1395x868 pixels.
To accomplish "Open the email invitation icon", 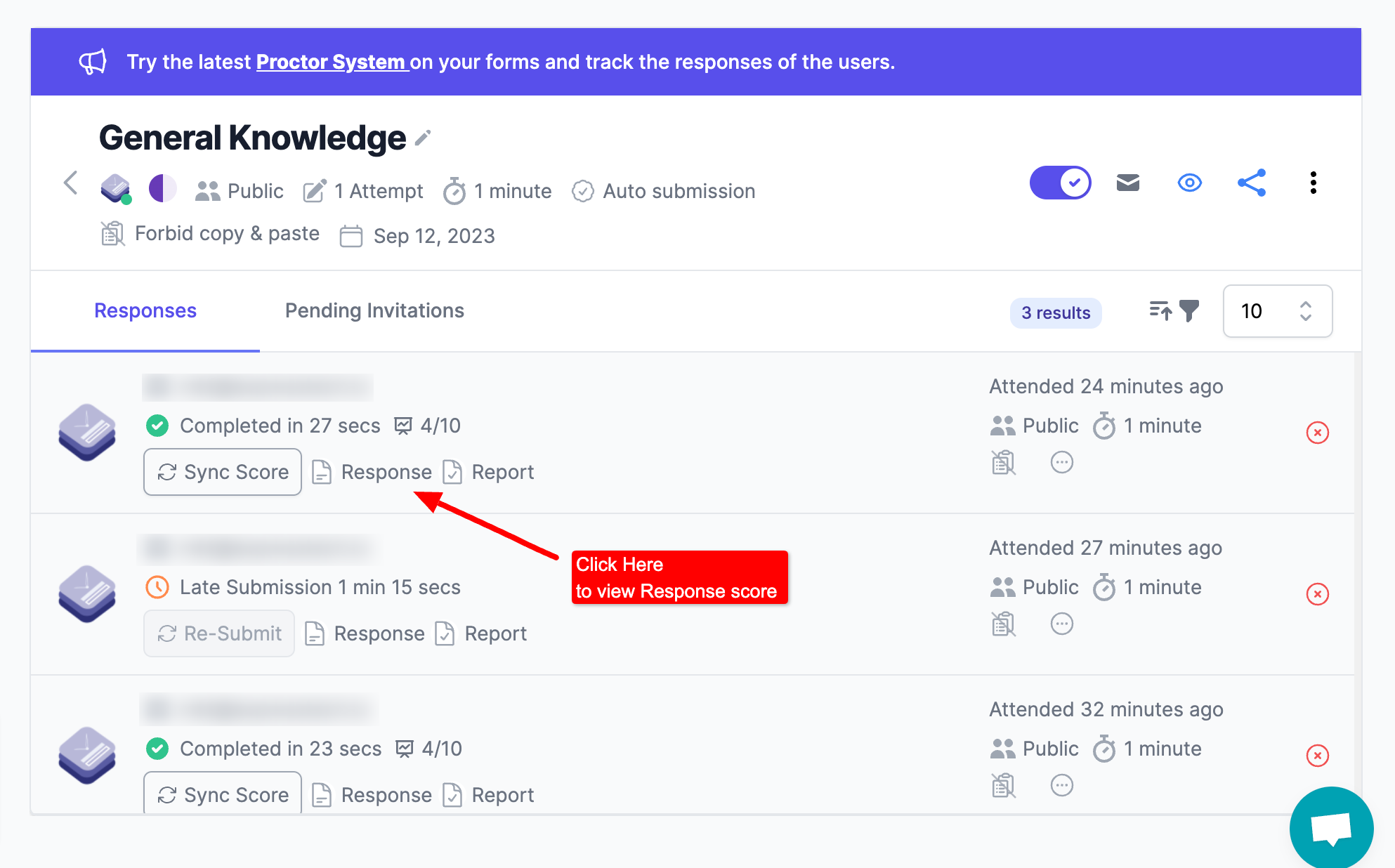I will click(x=1127, y=183).
